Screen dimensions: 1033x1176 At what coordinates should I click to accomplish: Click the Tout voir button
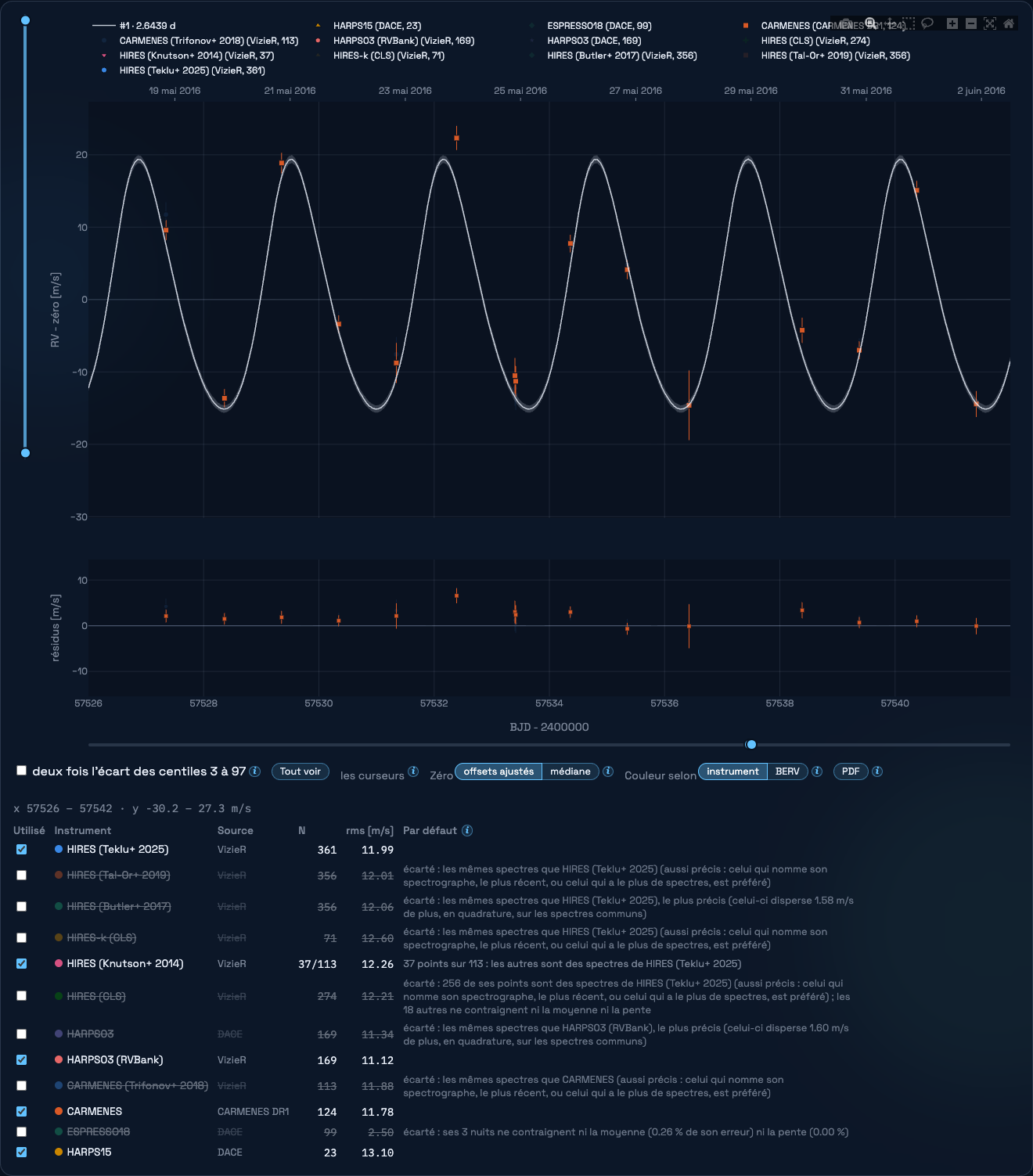tap(301, 771)
